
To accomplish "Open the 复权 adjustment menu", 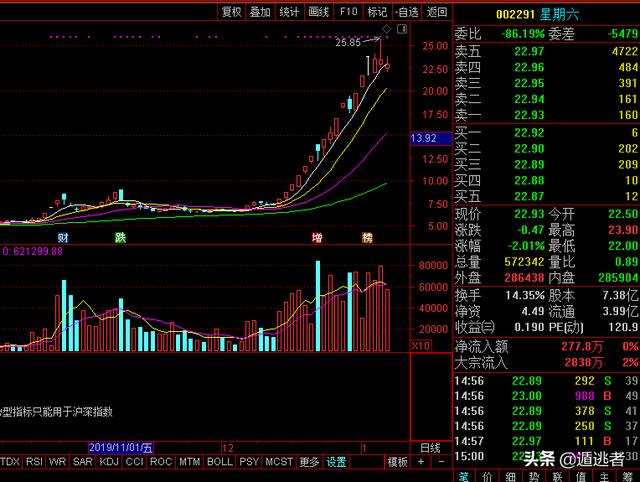I will click(x=231, y=12).
